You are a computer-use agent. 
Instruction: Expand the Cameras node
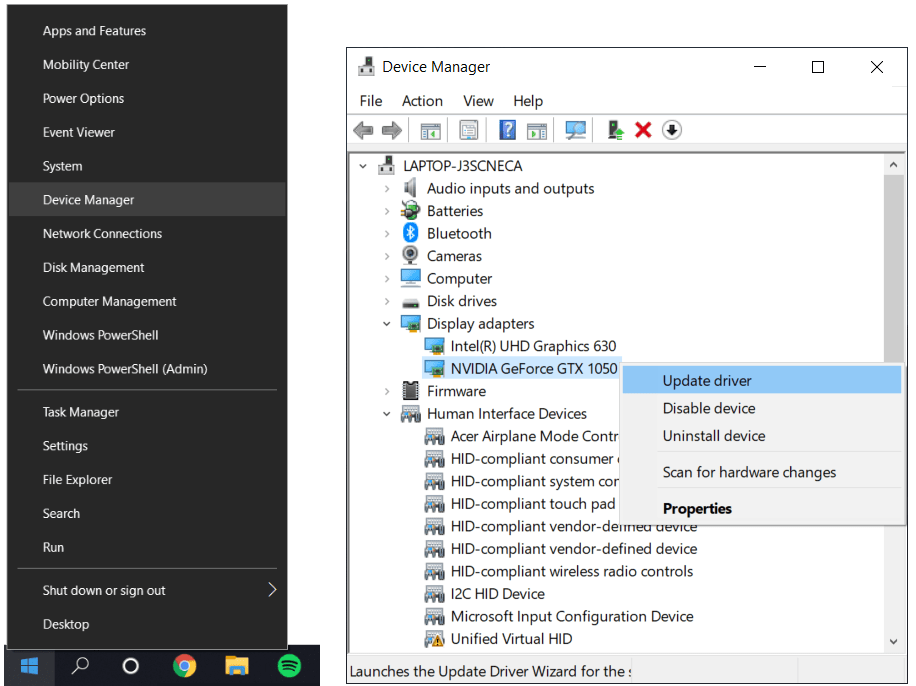(387, 256)
